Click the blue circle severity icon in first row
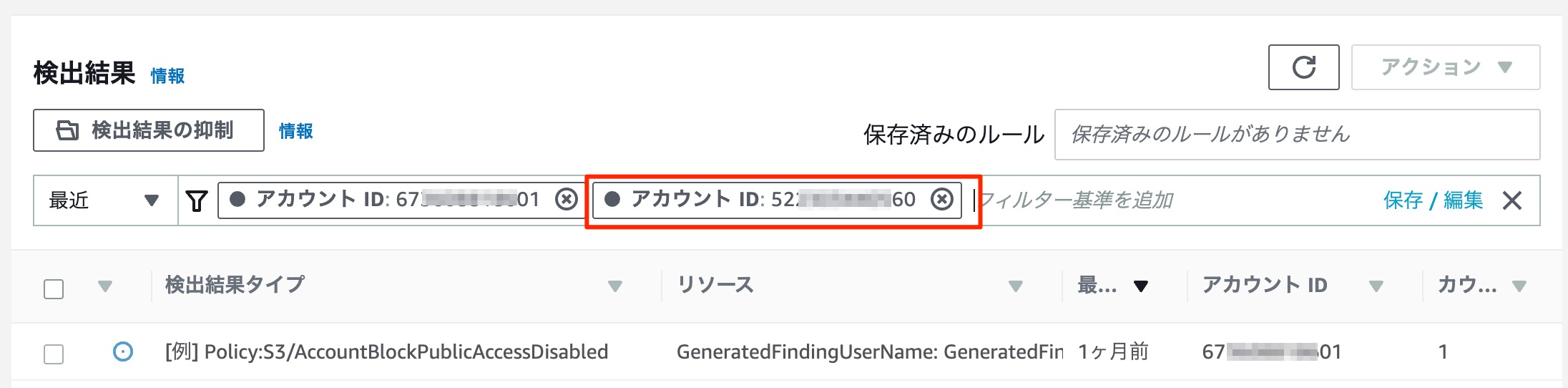The height and width of the screenshot is (388, 1568). (x=123, y=351)
